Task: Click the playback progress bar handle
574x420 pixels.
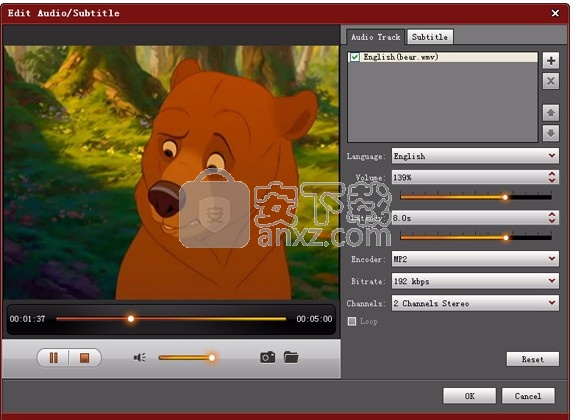Action: point(131,319)
